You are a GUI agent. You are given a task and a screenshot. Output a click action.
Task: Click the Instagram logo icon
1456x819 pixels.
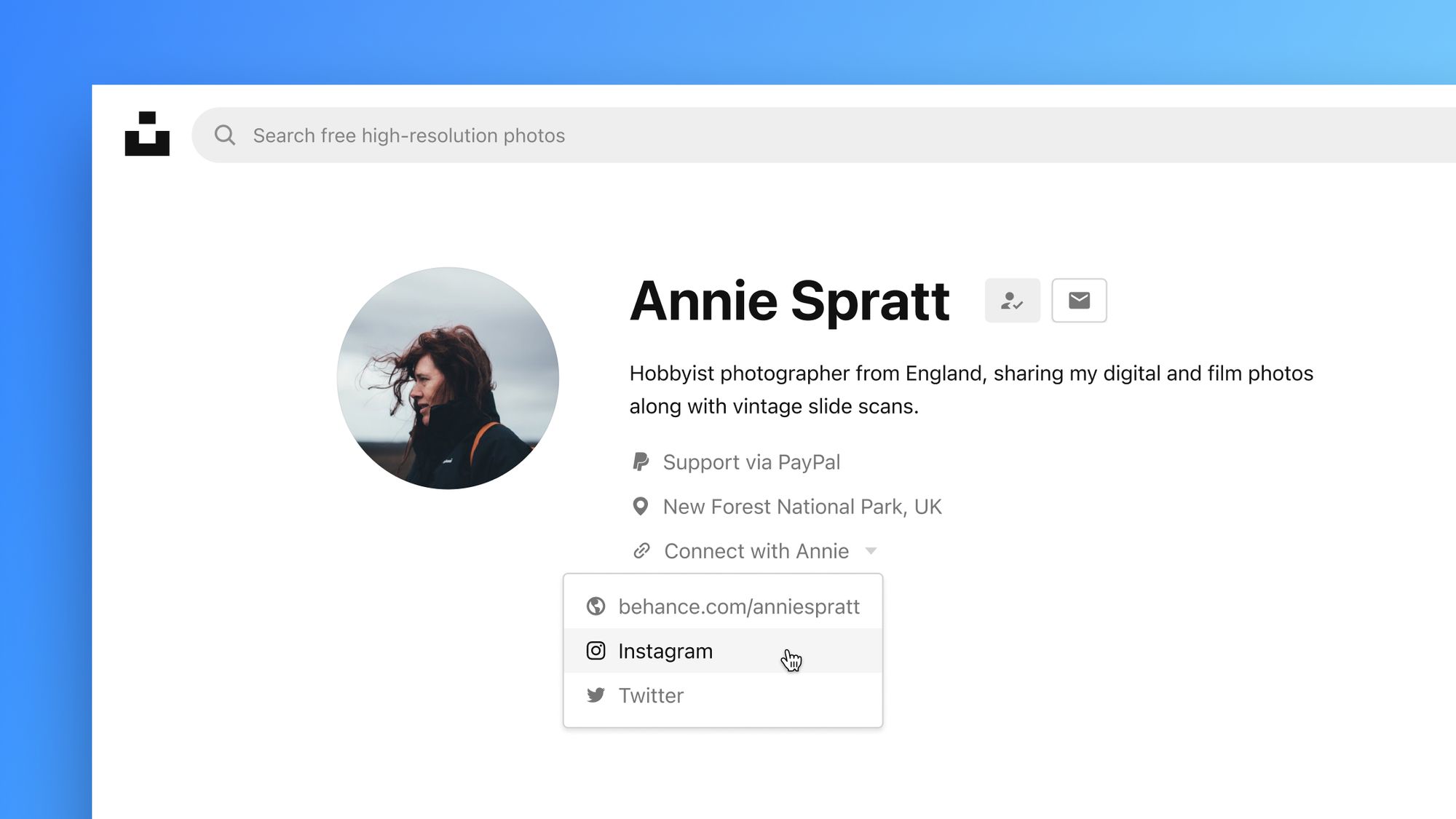(596, 650)
